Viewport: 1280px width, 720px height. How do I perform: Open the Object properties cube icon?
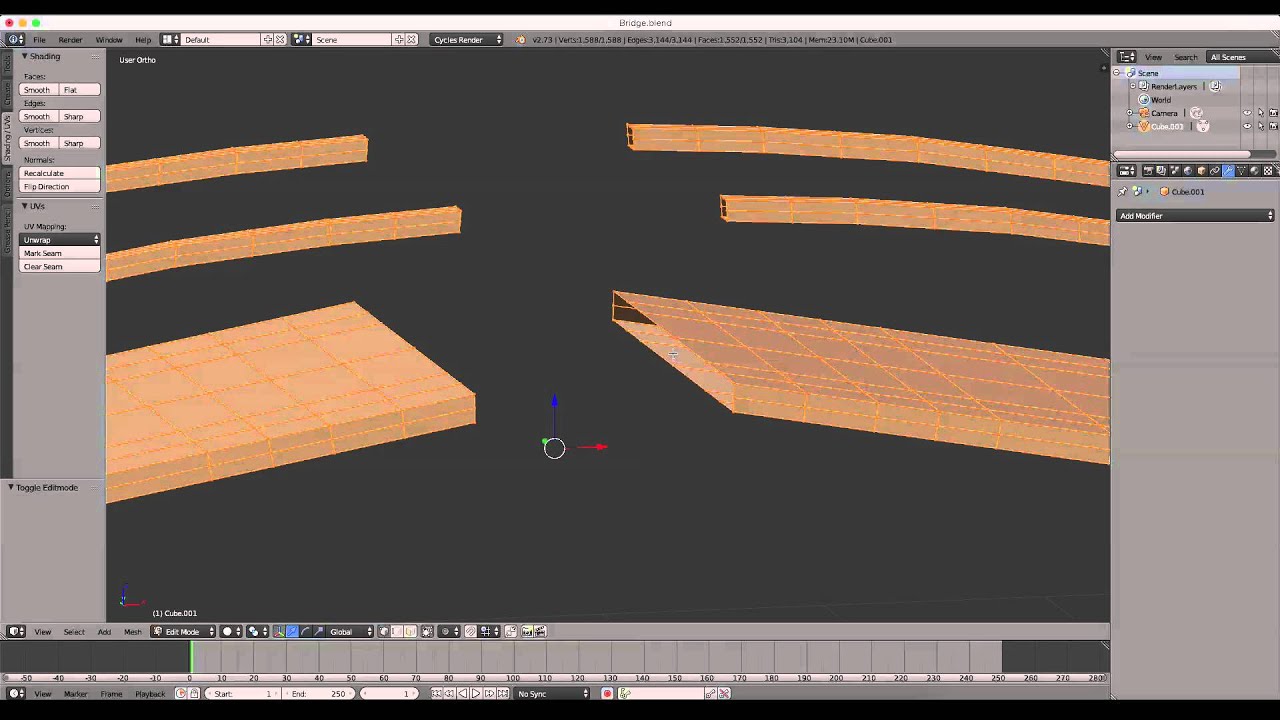(1201, 171)
